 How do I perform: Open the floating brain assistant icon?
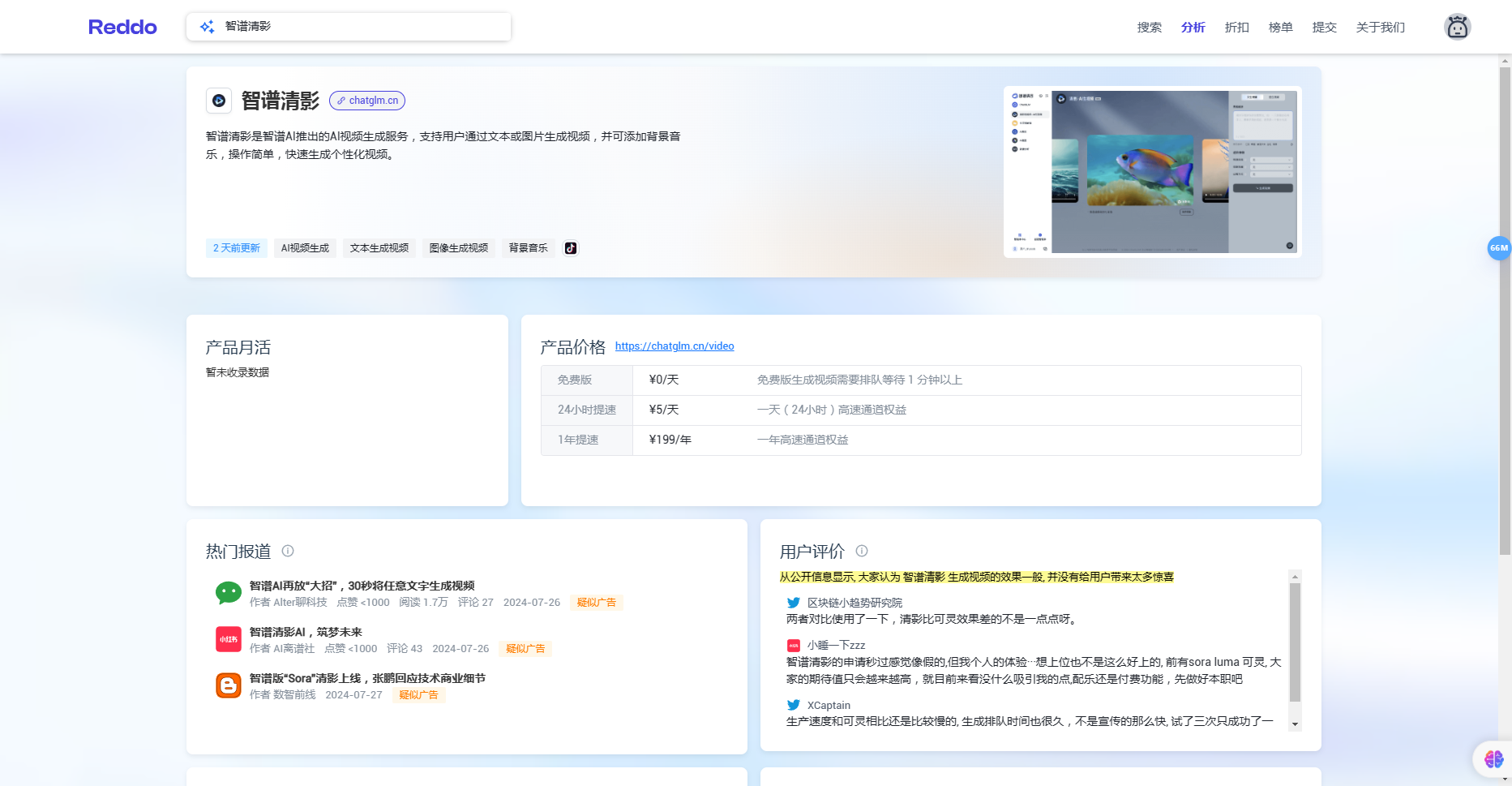pos(1493,759)
